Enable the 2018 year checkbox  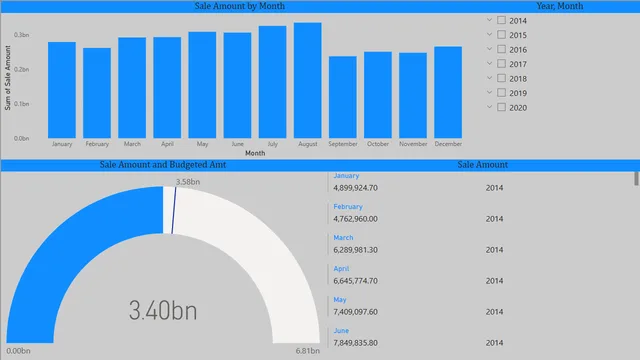[502, 78]
